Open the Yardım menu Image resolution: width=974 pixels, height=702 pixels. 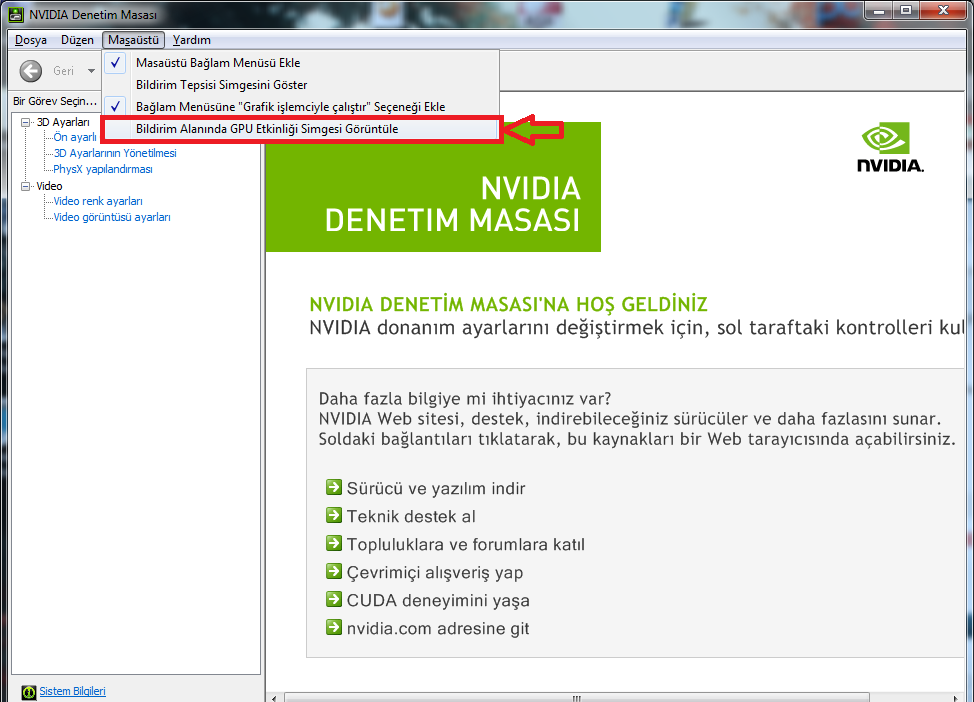click(x=191, y=40)
